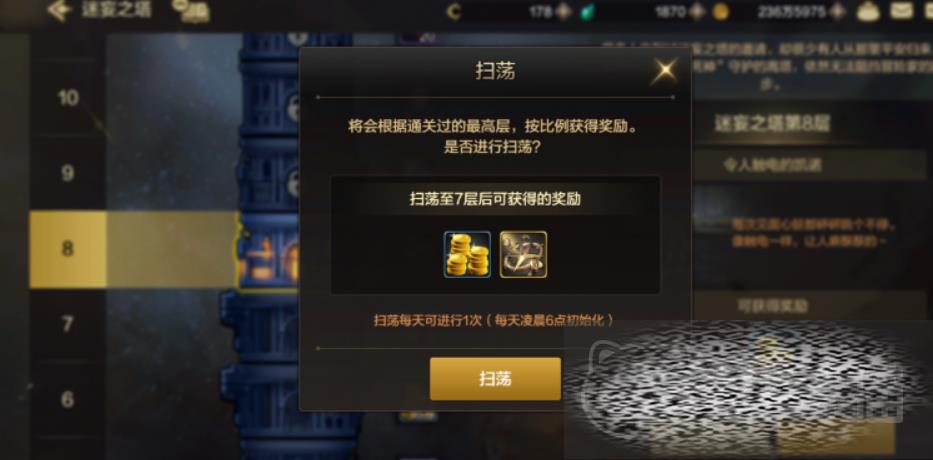Add more next to the 178 currency

click(x=563, y=11)
